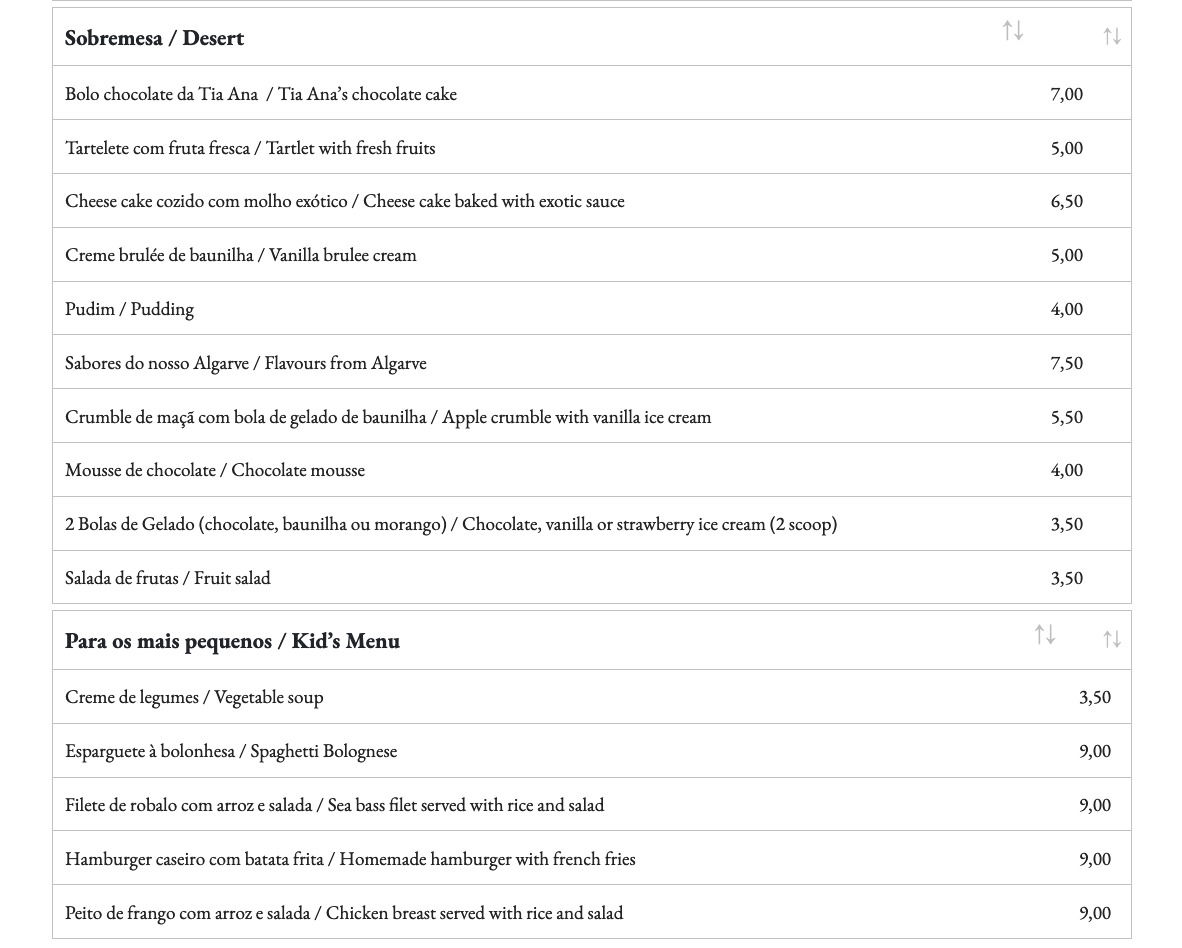Screen dimensions: 1182x948
Task: Sort the Sobremesa / Desert table by item name
Action: 1013,31
